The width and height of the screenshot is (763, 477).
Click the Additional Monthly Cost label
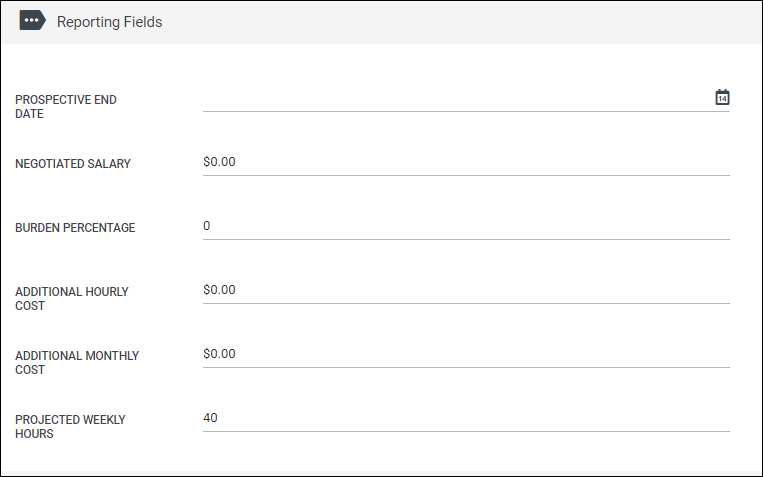pyautogui.click(x=77, y=363)
